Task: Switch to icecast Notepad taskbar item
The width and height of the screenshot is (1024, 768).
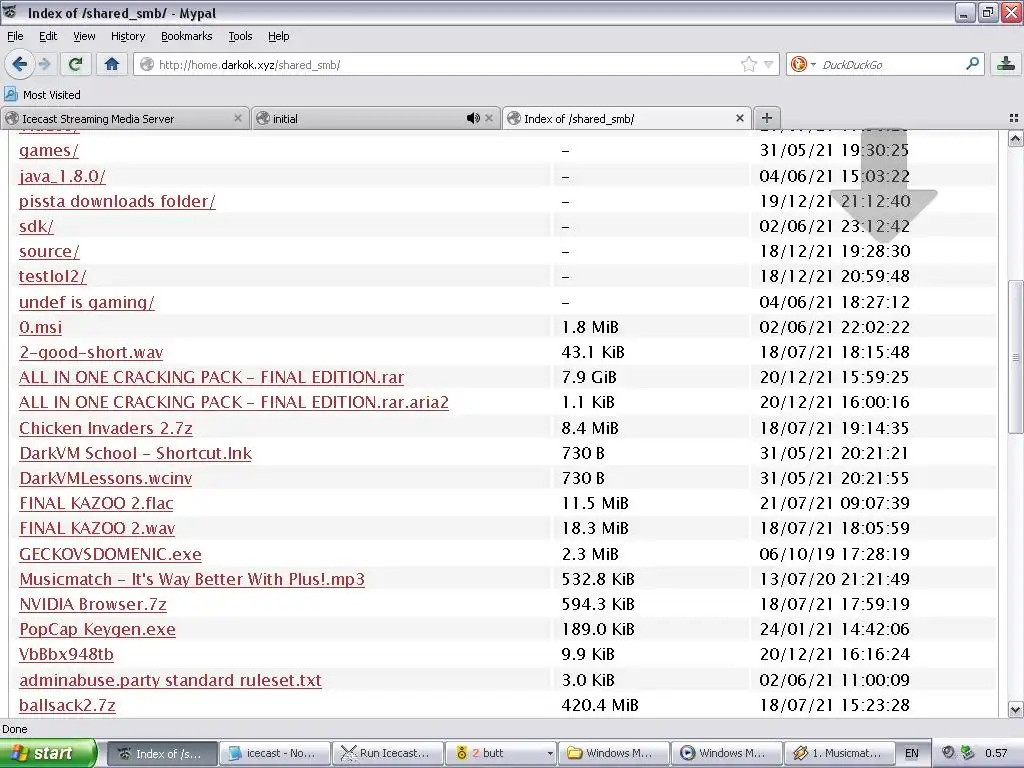Action: (x=274, y=753)
